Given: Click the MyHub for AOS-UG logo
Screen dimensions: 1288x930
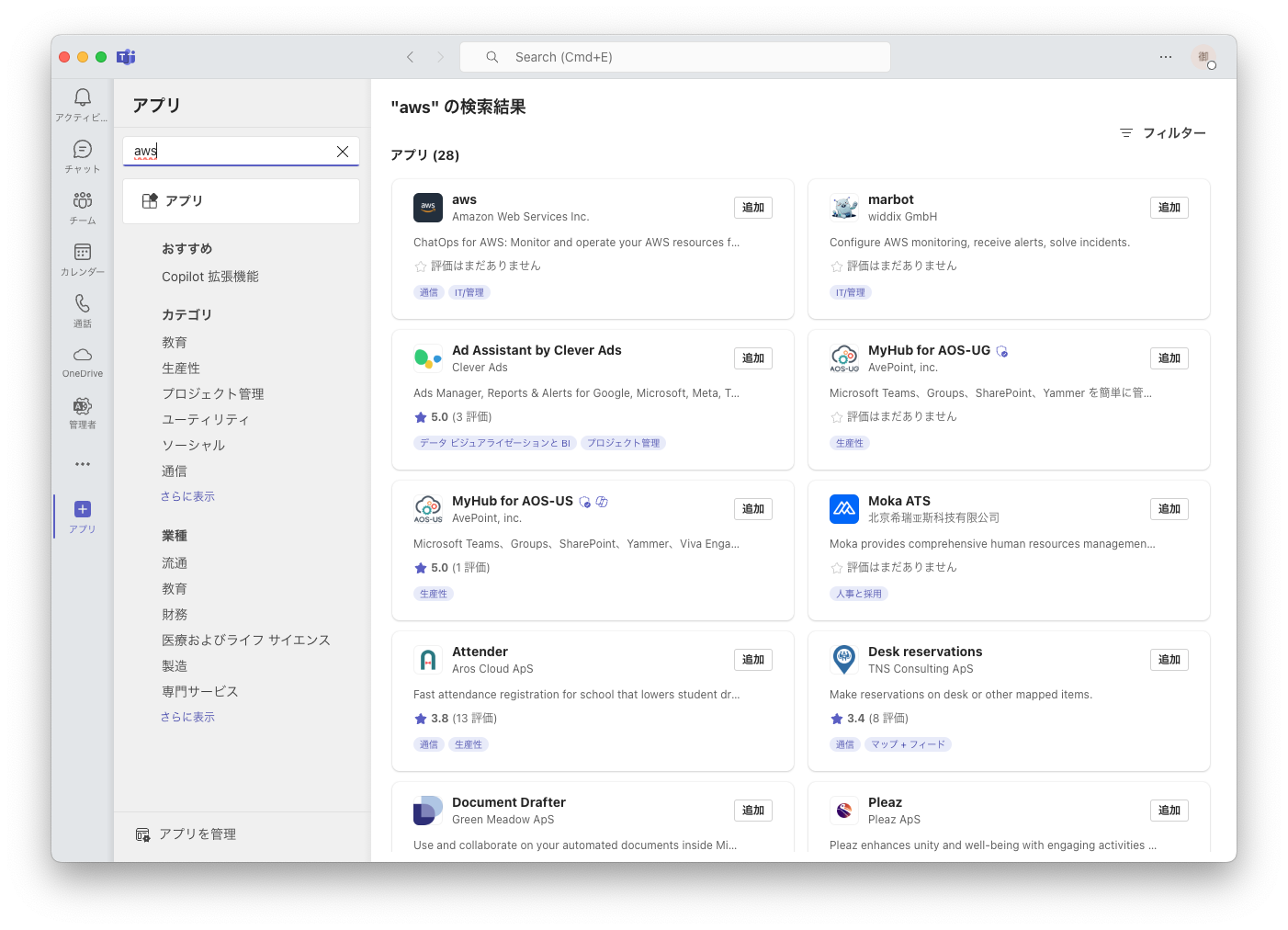Looking at the screenshot, I should 844,358.
